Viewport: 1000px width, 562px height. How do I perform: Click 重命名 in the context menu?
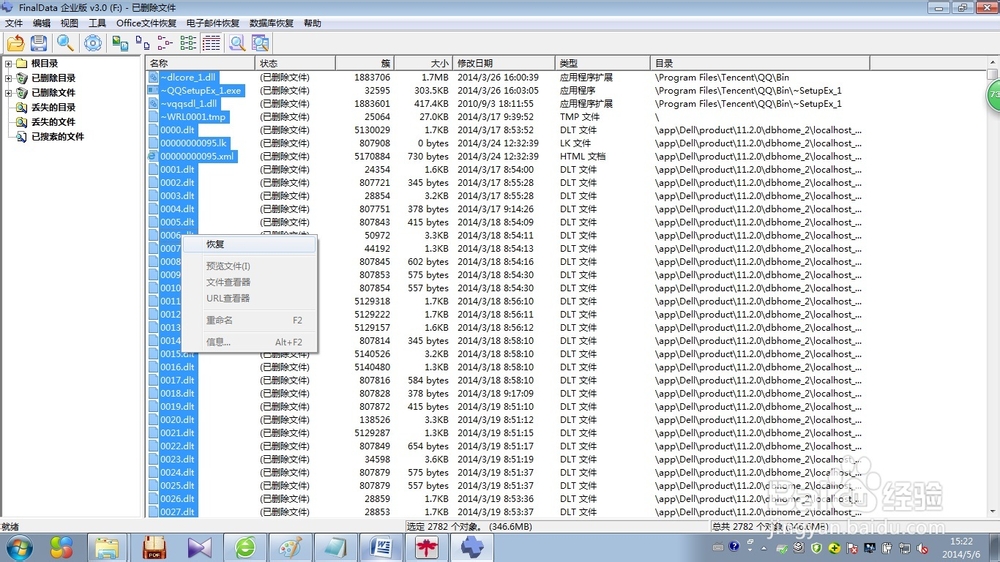click(249, 320)
